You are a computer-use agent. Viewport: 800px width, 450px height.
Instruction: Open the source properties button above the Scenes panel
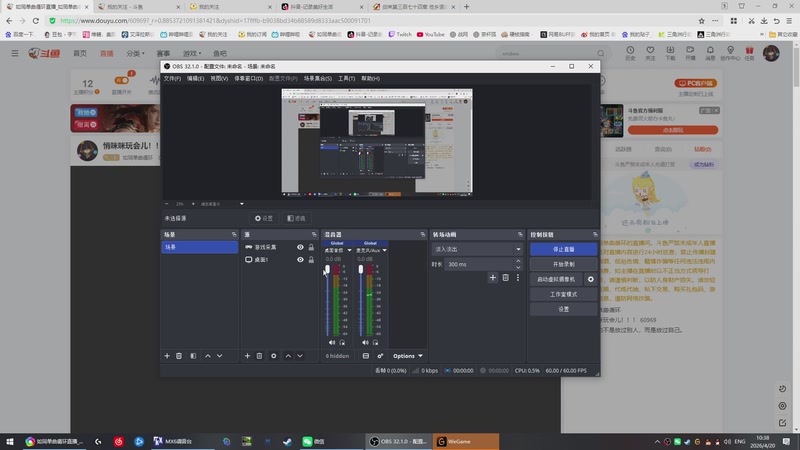(x=264, y=218)
